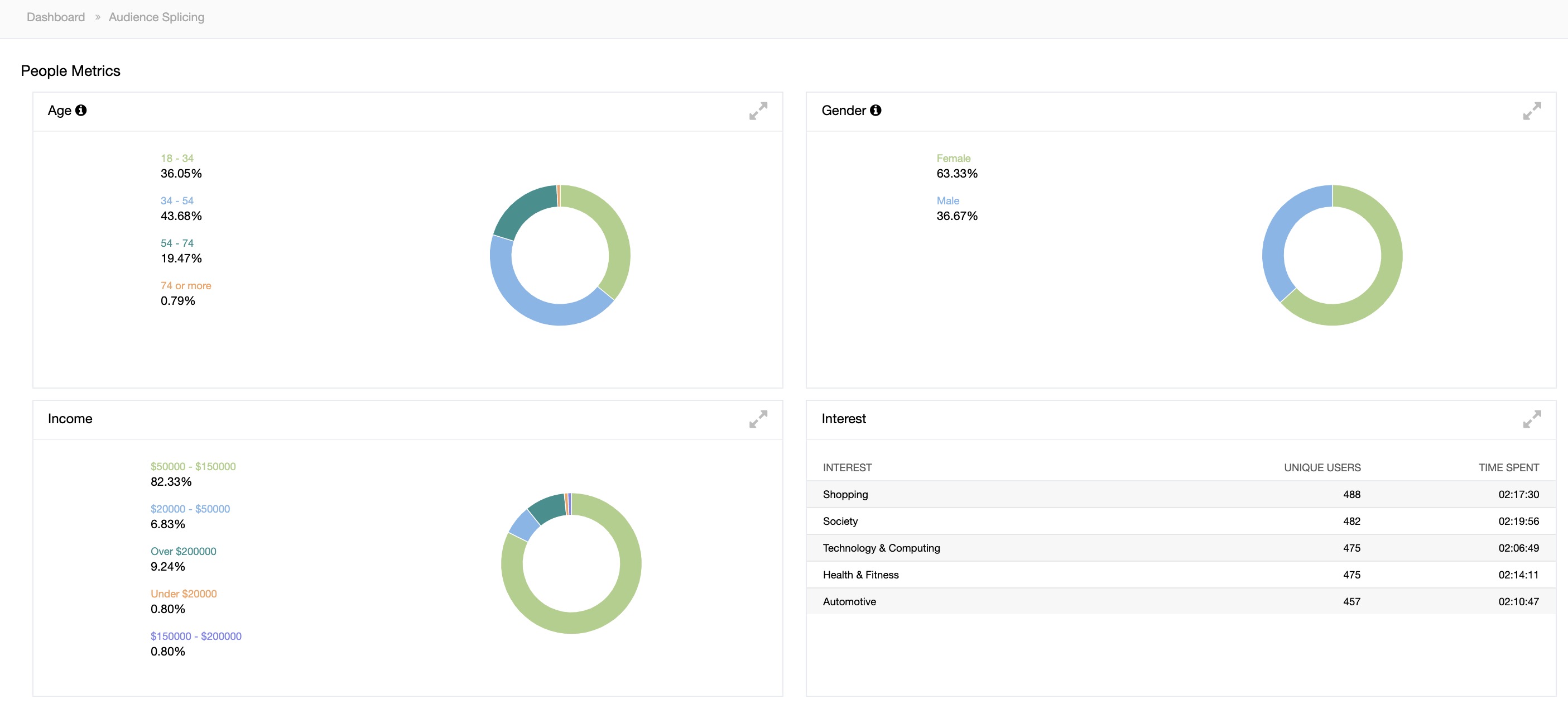Toggle the Over $200000 income legend

tap(183, 552)
